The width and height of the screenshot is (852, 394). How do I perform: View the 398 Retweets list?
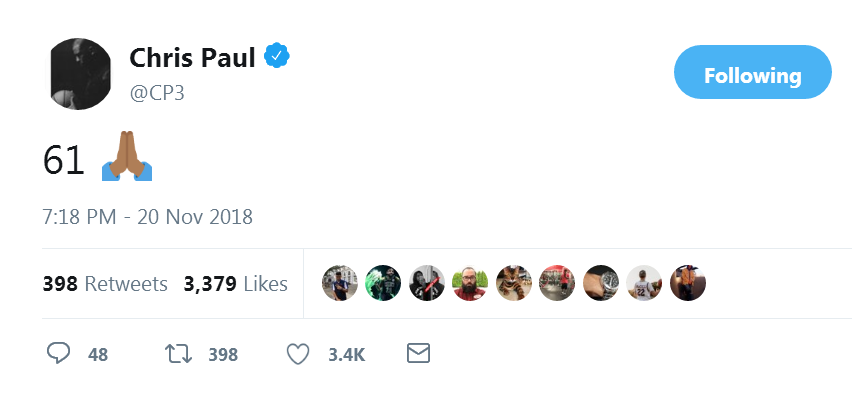point(105,284)
